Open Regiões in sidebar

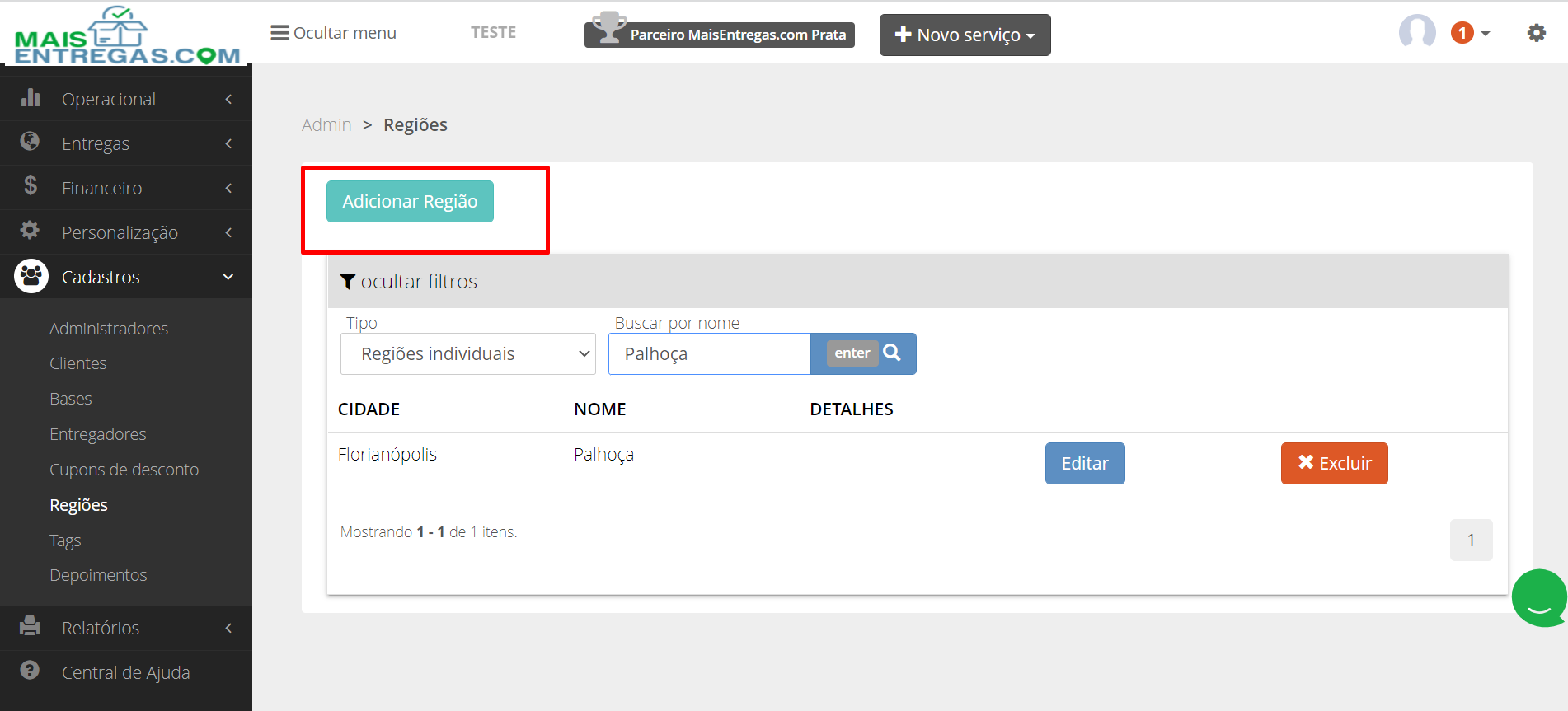(x=78, y=505)
